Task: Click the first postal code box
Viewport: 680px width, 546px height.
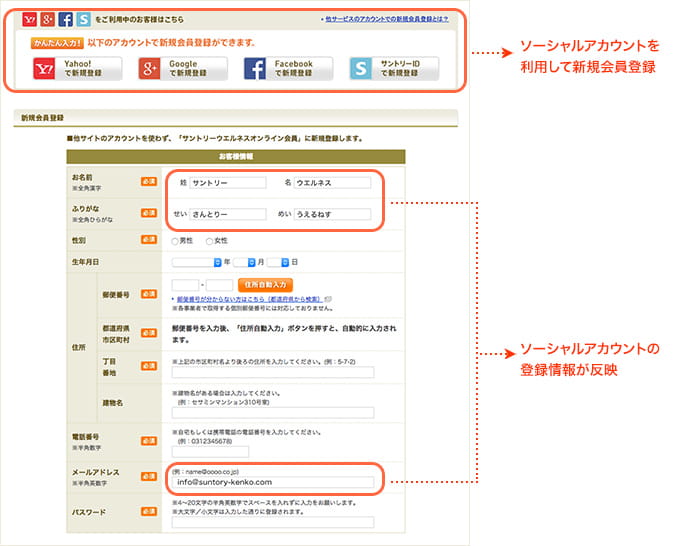Action: (x=185, y=285)
